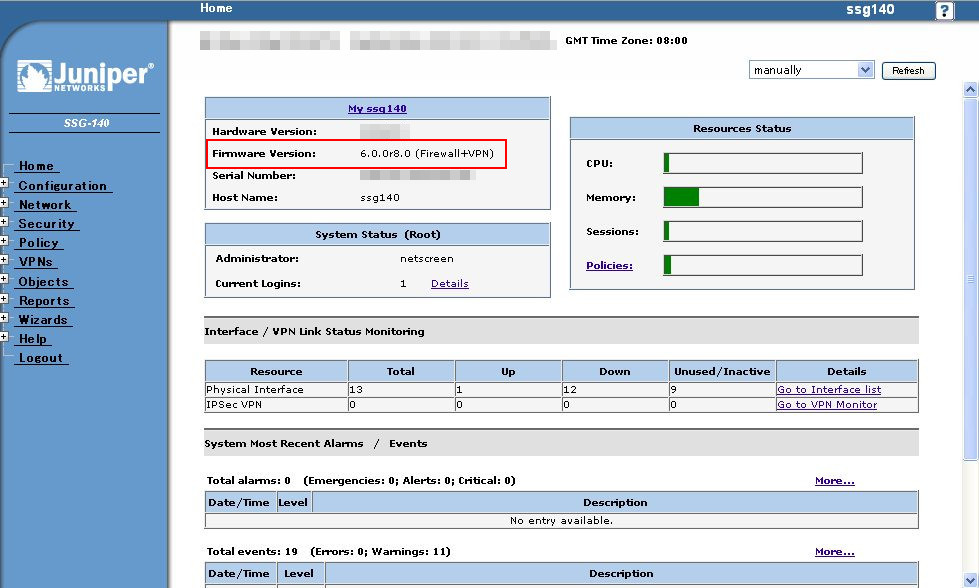
Task: Expand the Configuration tree node
Action: point(4,183)
